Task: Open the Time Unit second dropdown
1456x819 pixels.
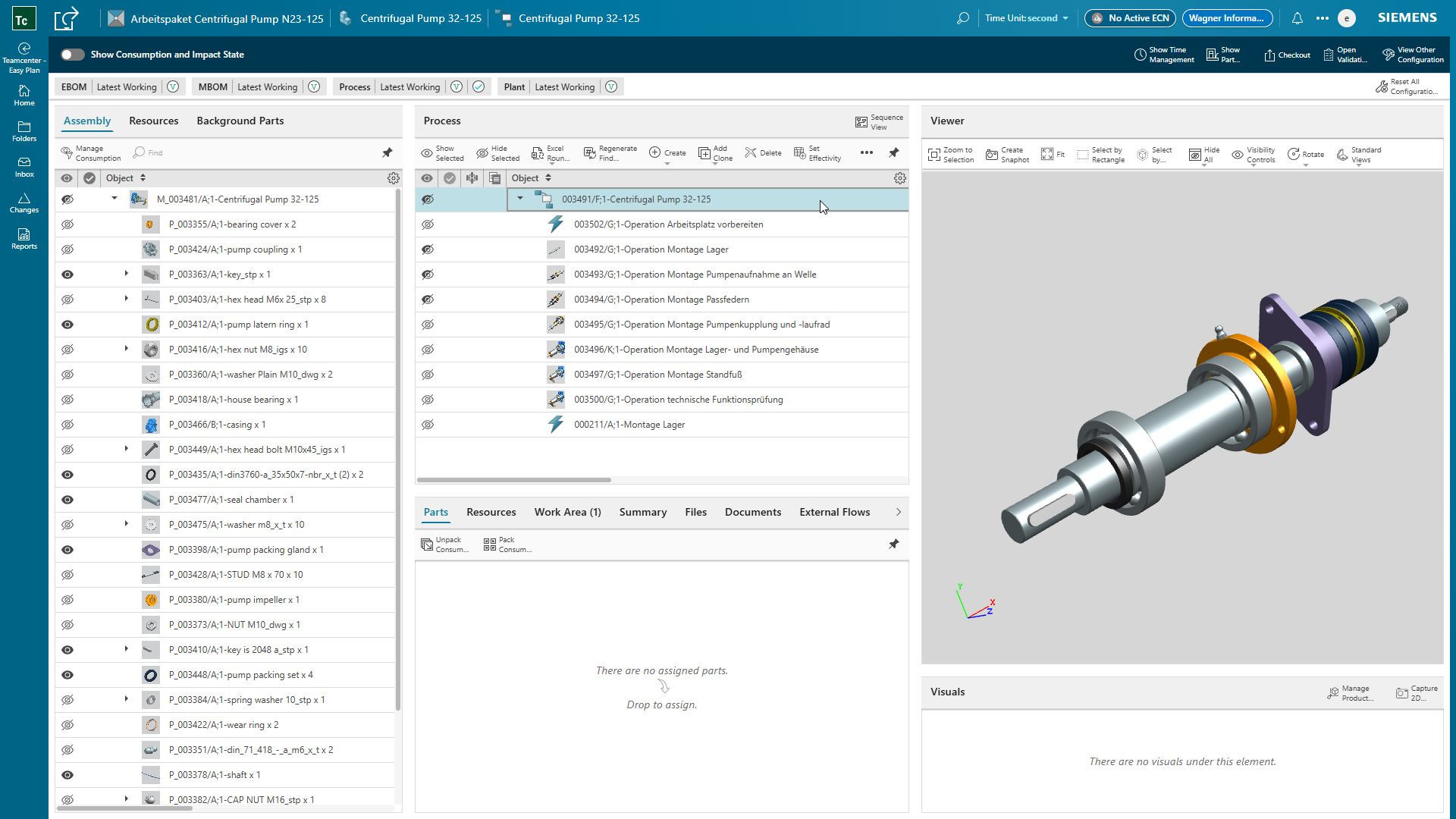Action: [x=1027, y=18]
